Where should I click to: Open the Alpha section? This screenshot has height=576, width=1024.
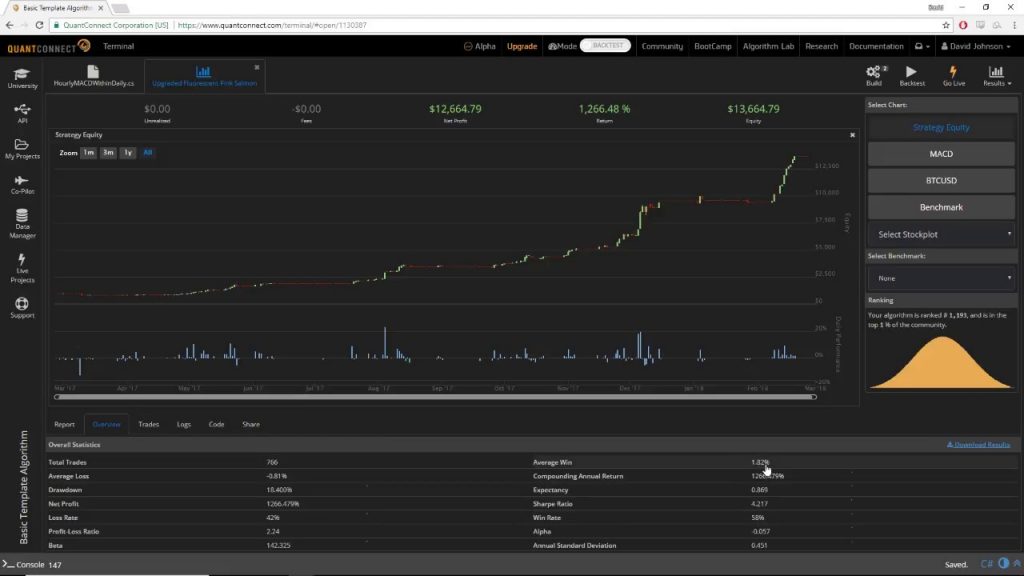pos(480,46)
